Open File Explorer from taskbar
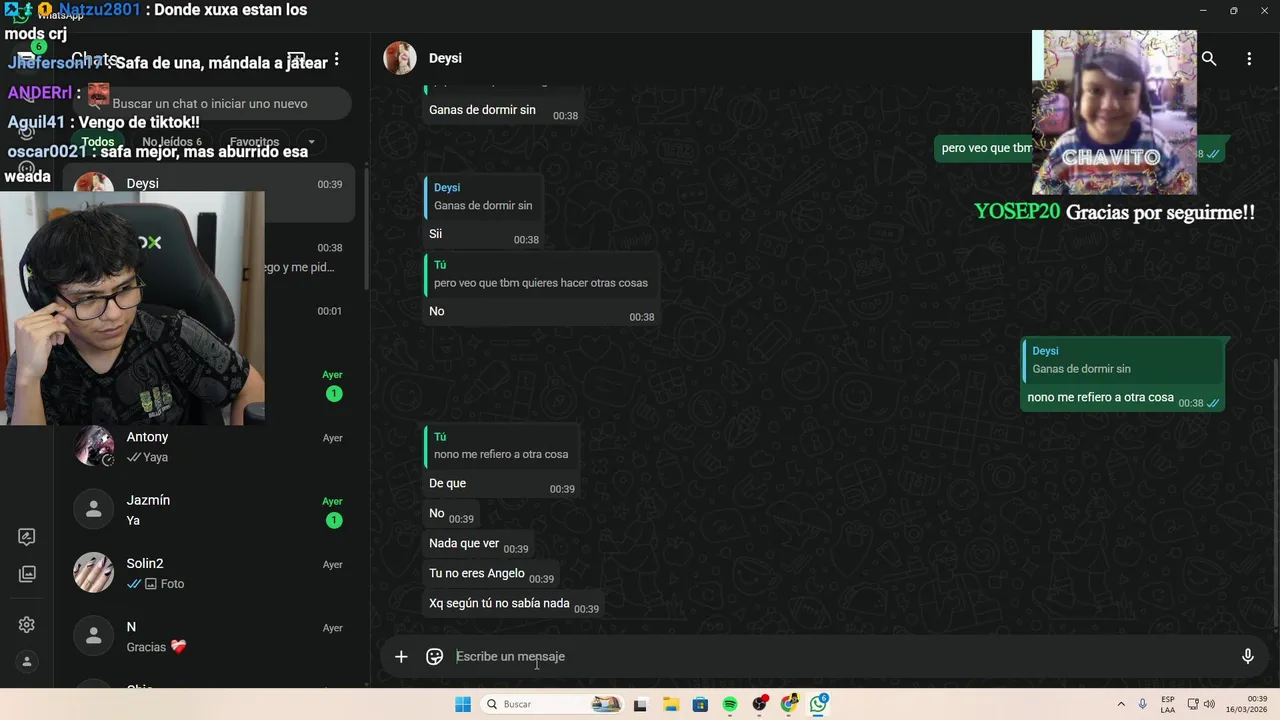Image resolution: width=1280 pixels, height=720 pixels. (671, 704)
